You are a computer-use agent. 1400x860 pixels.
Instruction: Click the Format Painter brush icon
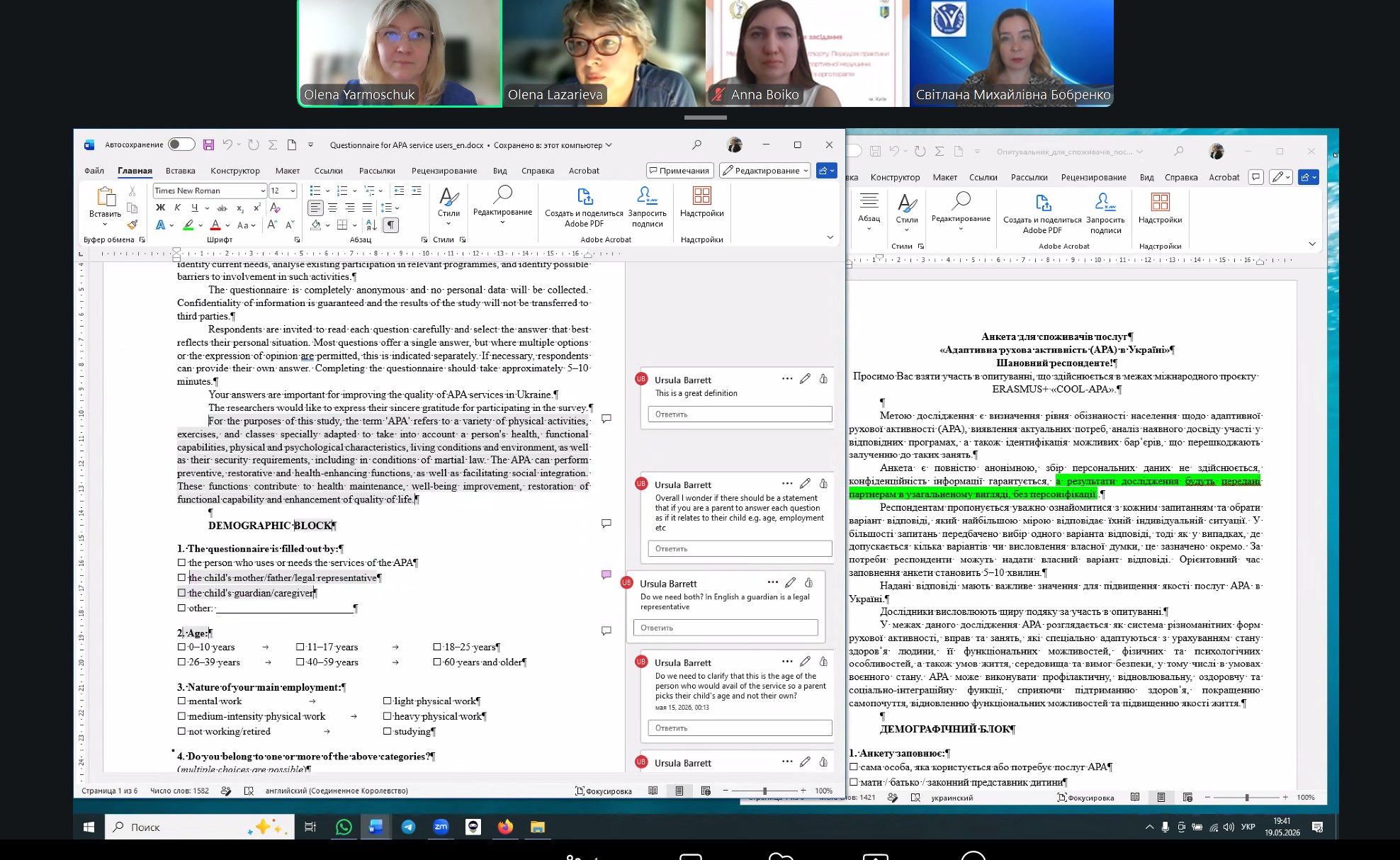click(132, 225)
